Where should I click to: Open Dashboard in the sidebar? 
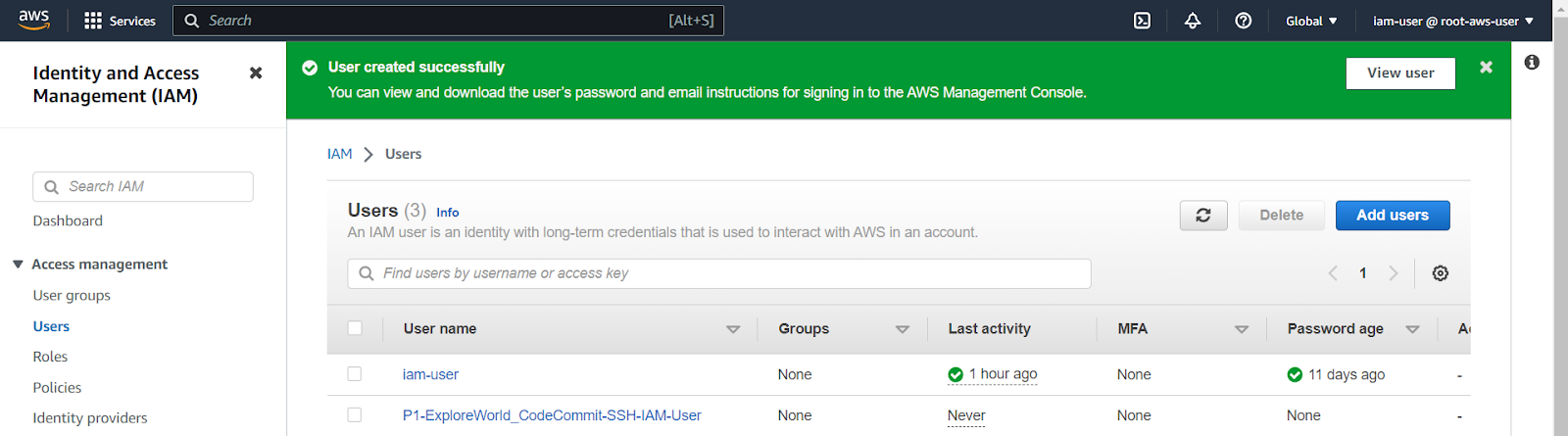[68, 221]
